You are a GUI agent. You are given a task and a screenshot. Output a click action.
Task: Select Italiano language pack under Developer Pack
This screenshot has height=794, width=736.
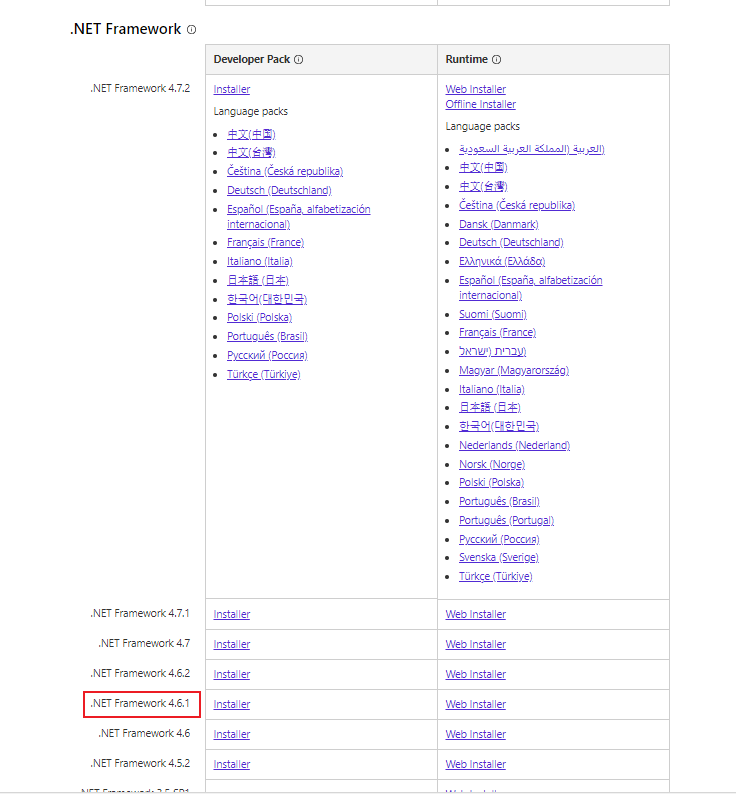260,261
